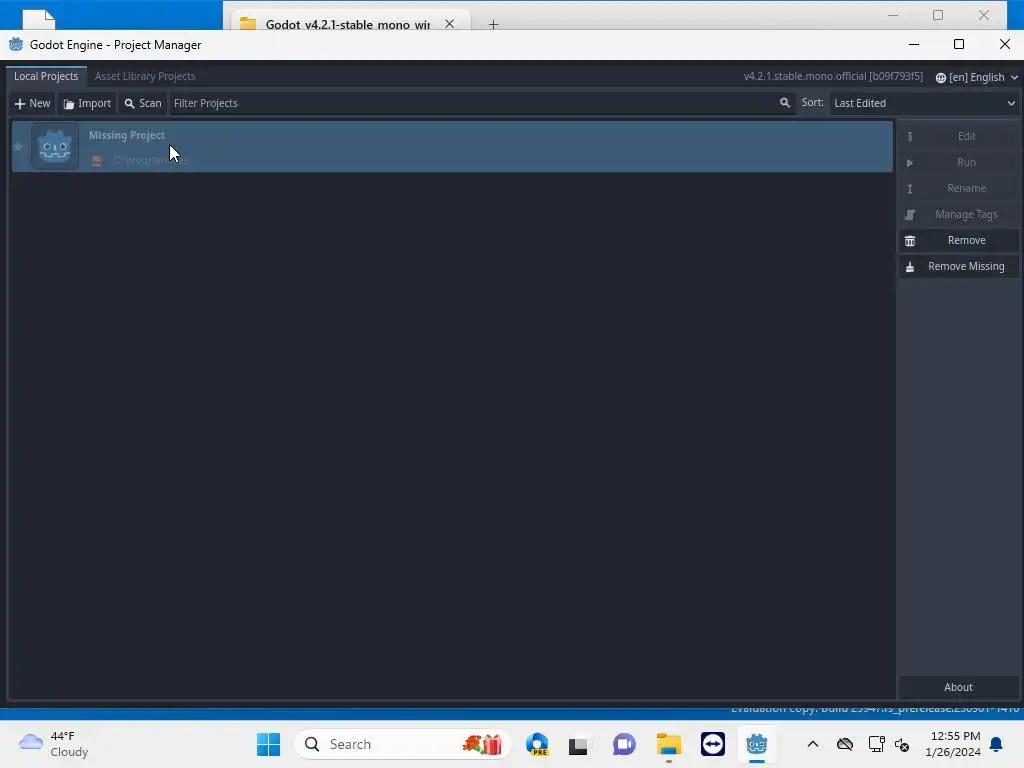Open Asset Library Projects tab
Viewport: 1024px width, 768px height.
145,76
